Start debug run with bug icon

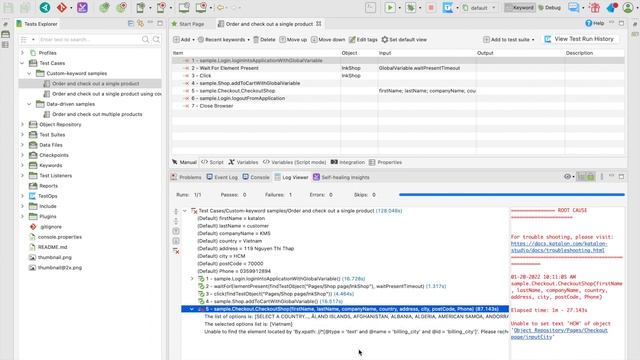[x=410, y=7]
